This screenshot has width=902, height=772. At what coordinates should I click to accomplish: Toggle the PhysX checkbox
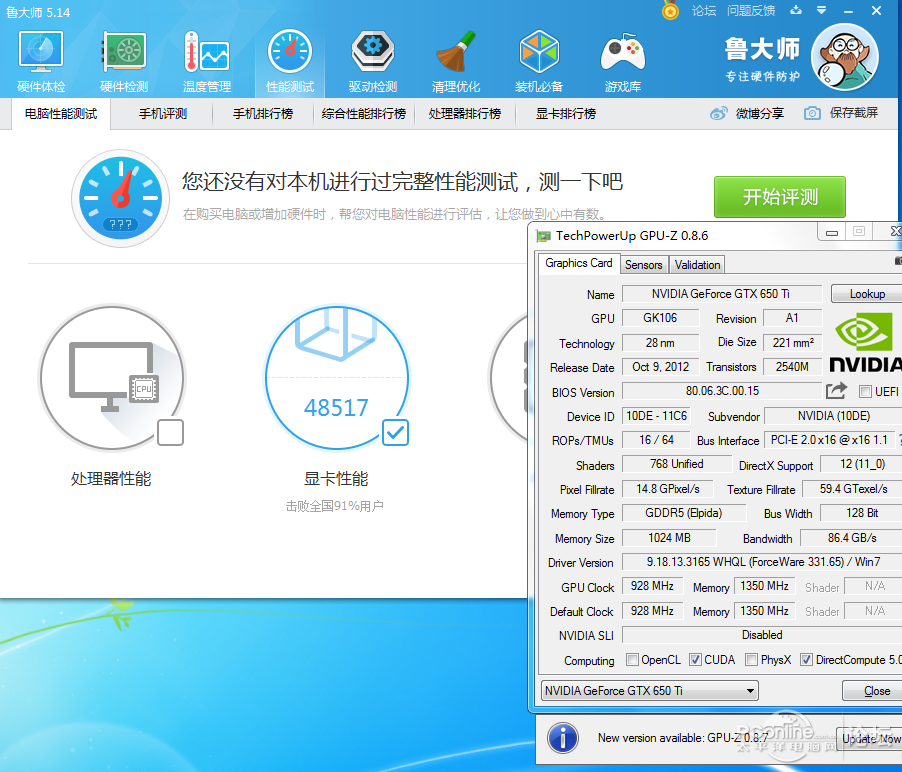pyautogui.click(x=751, y=659)
